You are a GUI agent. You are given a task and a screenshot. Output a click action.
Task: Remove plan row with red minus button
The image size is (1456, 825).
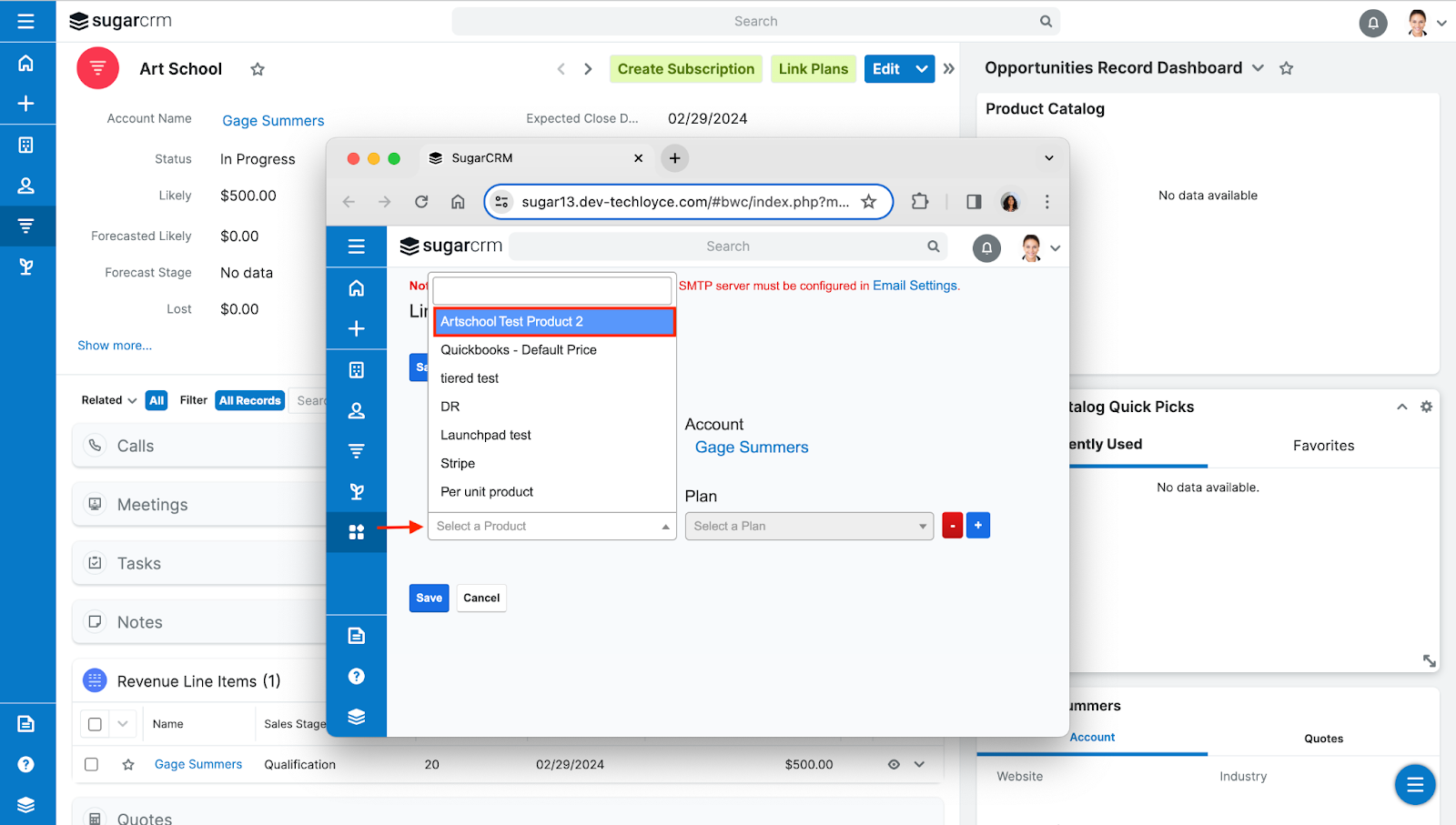952,526
